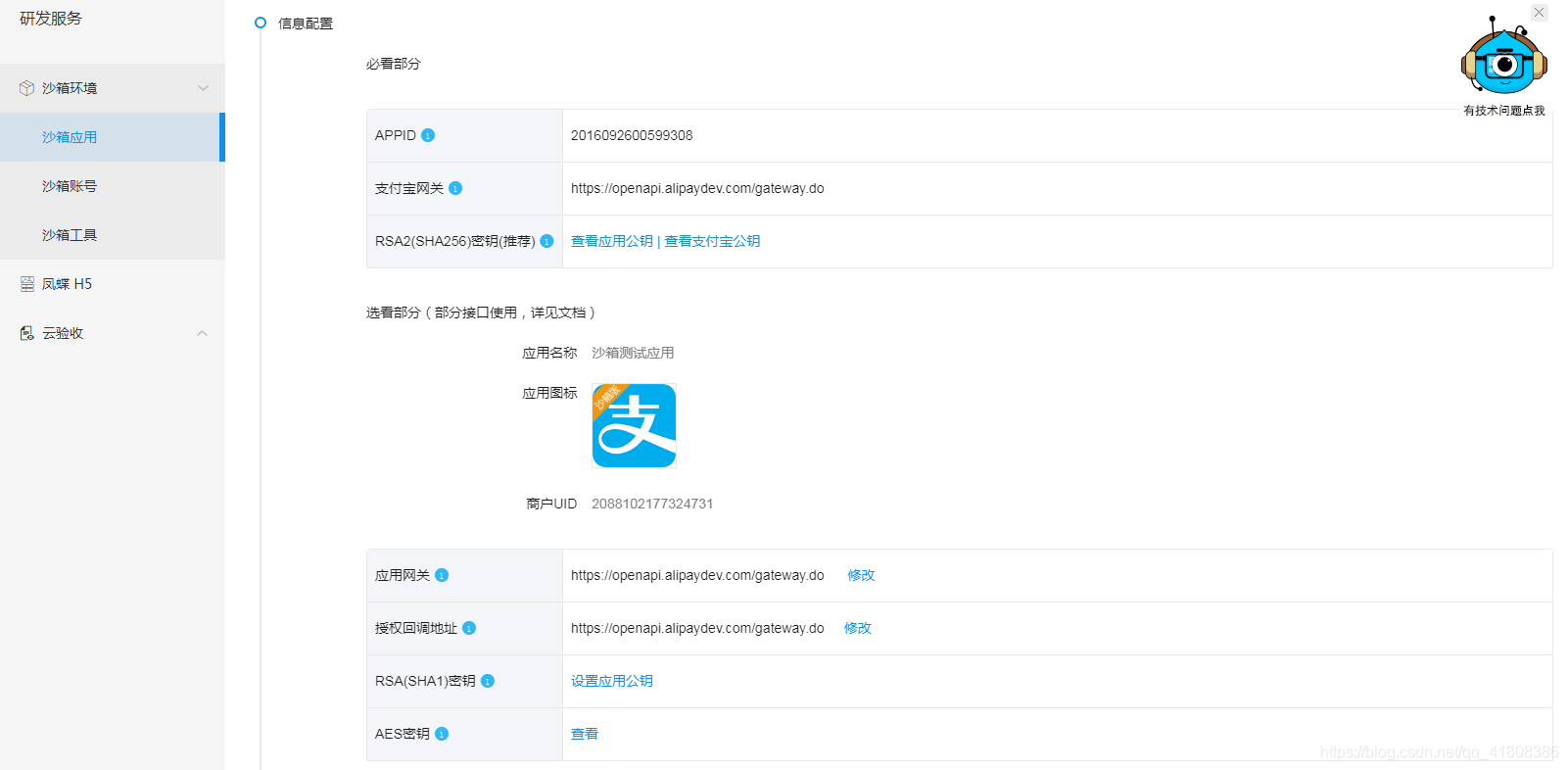Click the info icon beside RSA2(SHA256)密钥
The image size is (1568, 770).
tap(546, 241)
